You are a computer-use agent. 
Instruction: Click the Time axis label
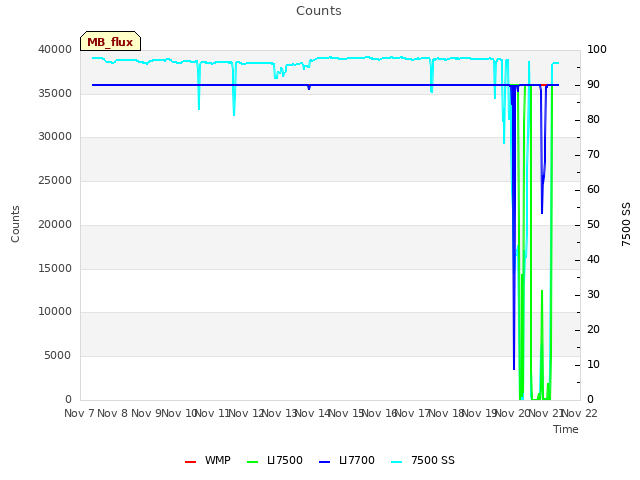pyautogui.click(x=566, y=429)
